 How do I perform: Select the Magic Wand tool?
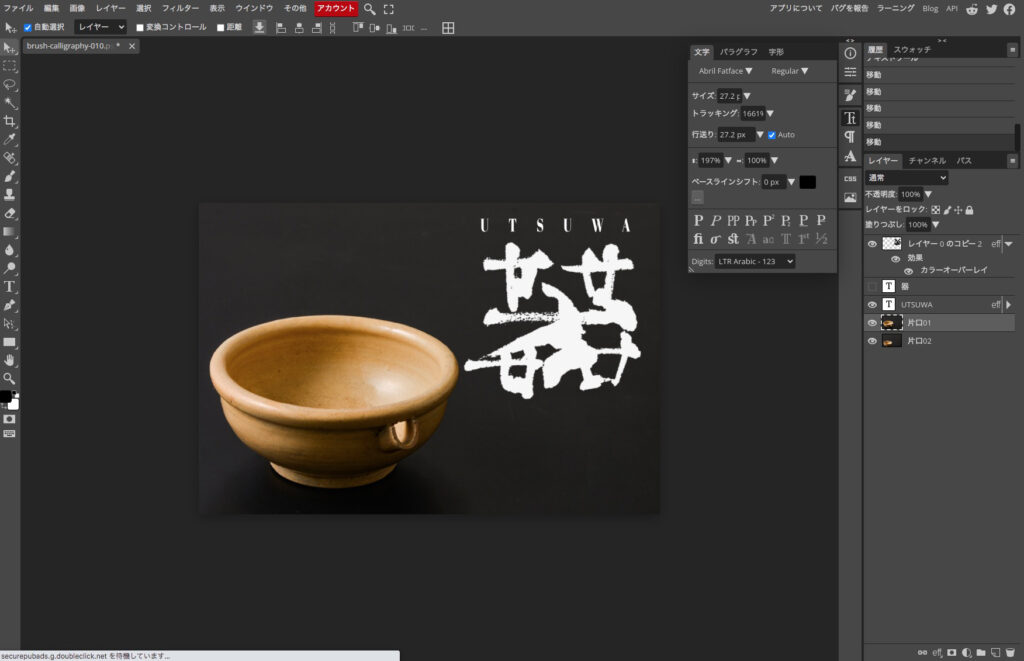[x=10, y=103]
